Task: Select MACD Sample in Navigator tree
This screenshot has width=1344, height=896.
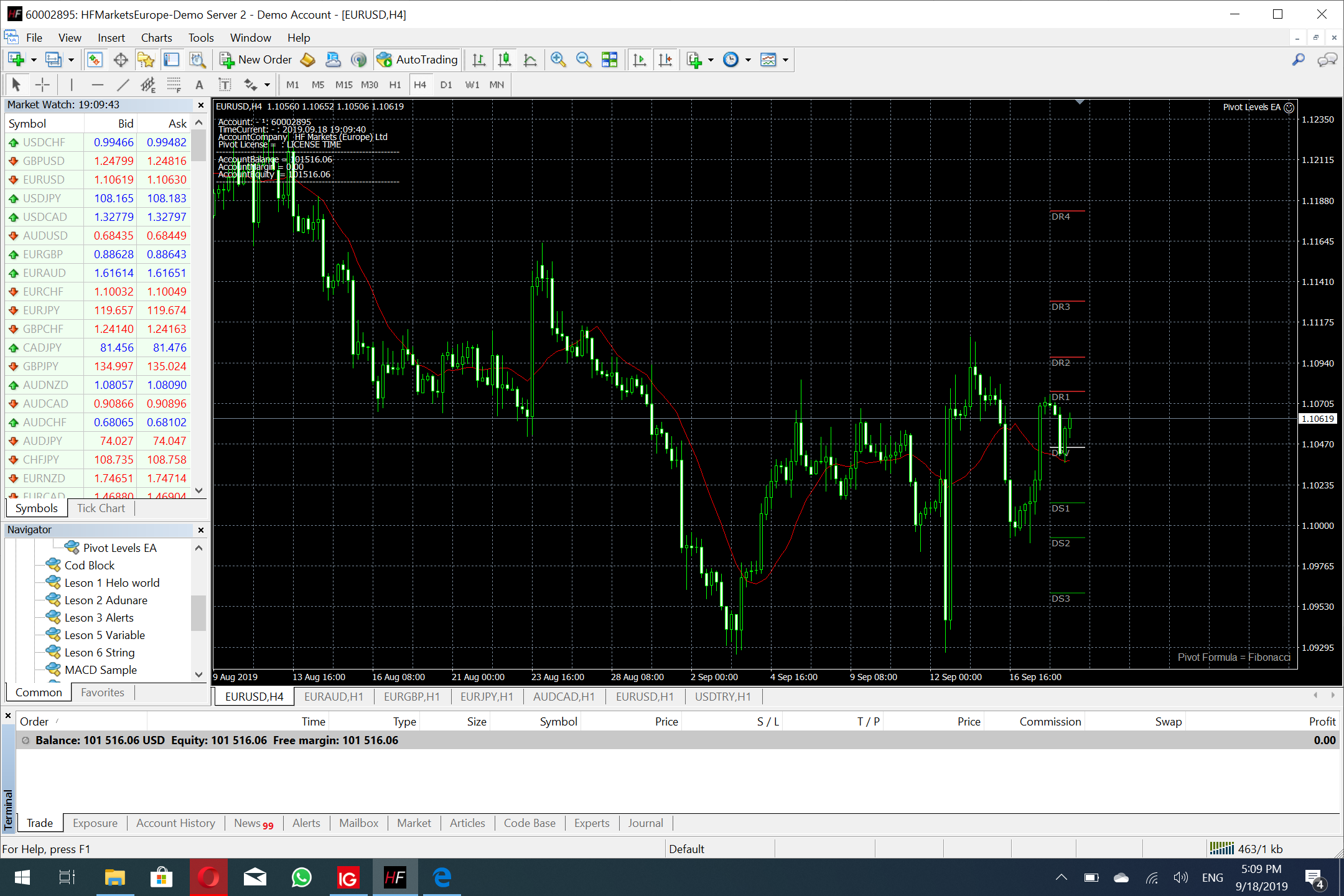Action: click(x=101, y=670)
